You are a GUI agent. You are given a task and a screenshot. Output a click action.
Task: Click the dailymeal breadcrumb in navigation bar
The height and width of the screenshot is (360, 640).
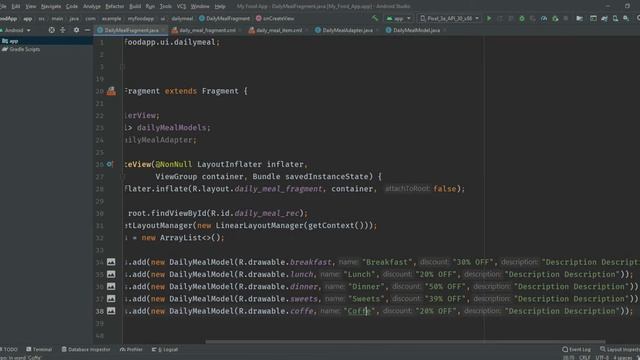click(x=182, y=18)
